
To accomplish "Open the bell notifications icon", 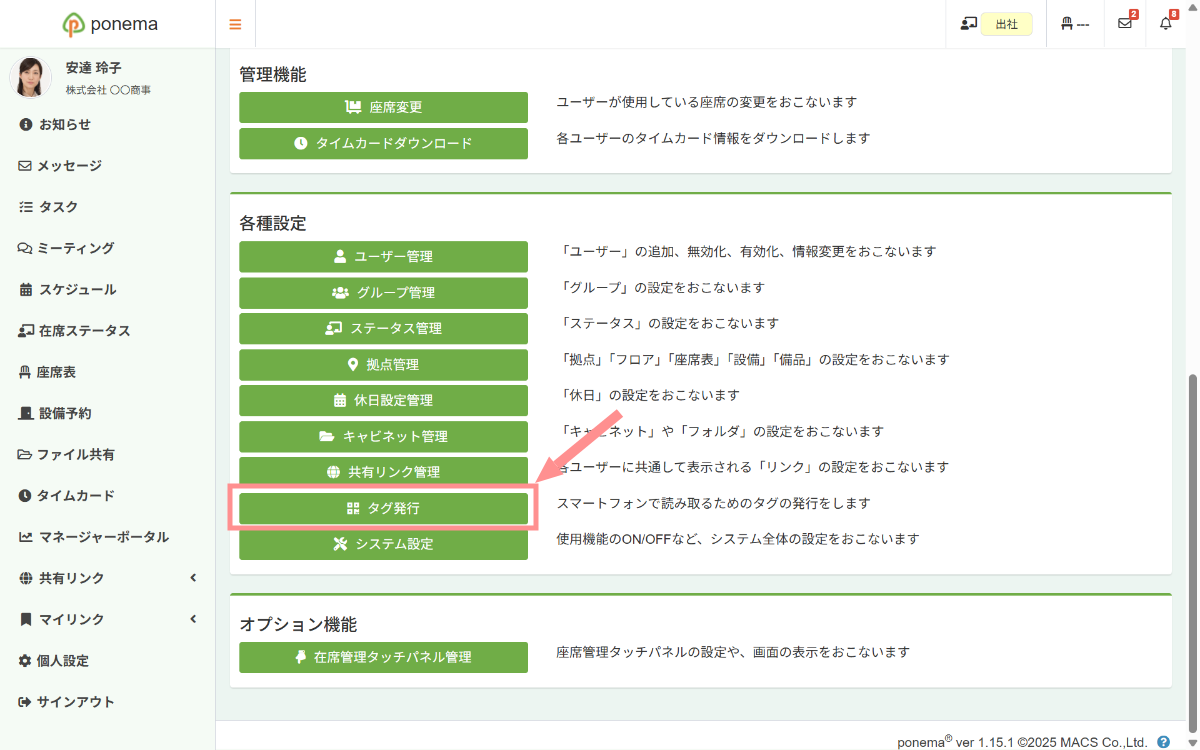I will 1166,24.
